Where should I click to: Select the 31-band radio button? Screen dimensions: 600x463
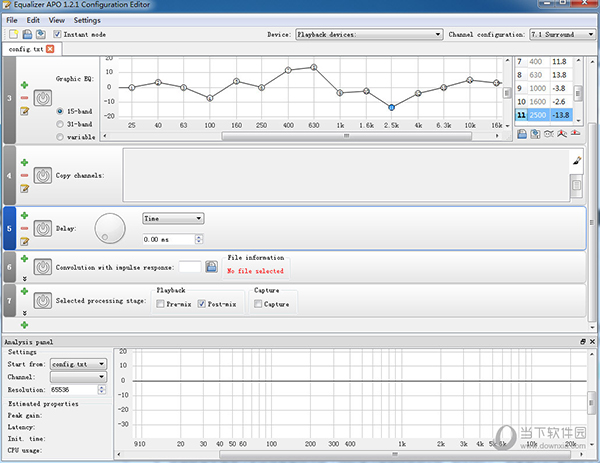(60, 124)
